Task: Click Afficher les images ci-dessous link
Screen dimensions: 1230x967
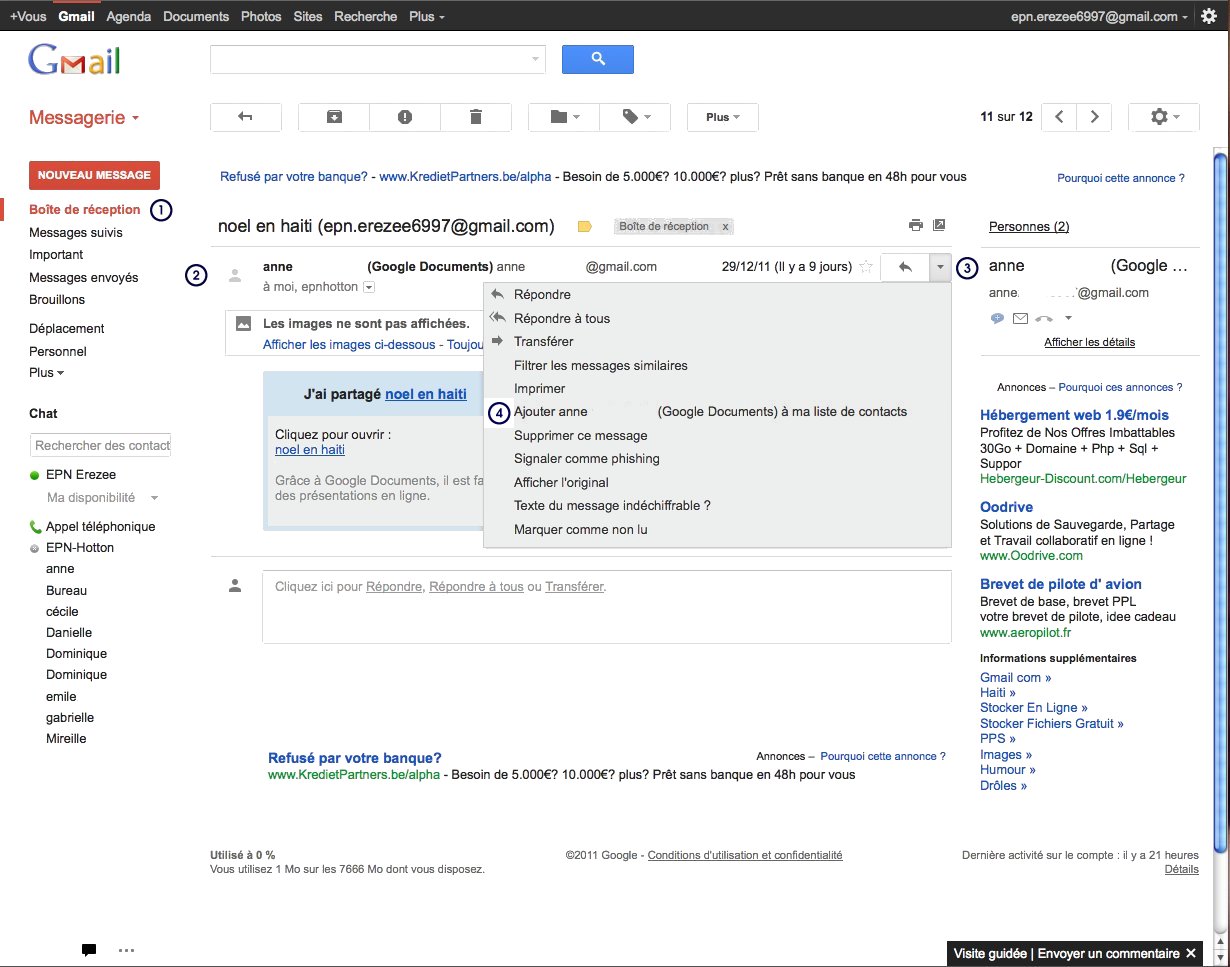Action: (349, 344)
